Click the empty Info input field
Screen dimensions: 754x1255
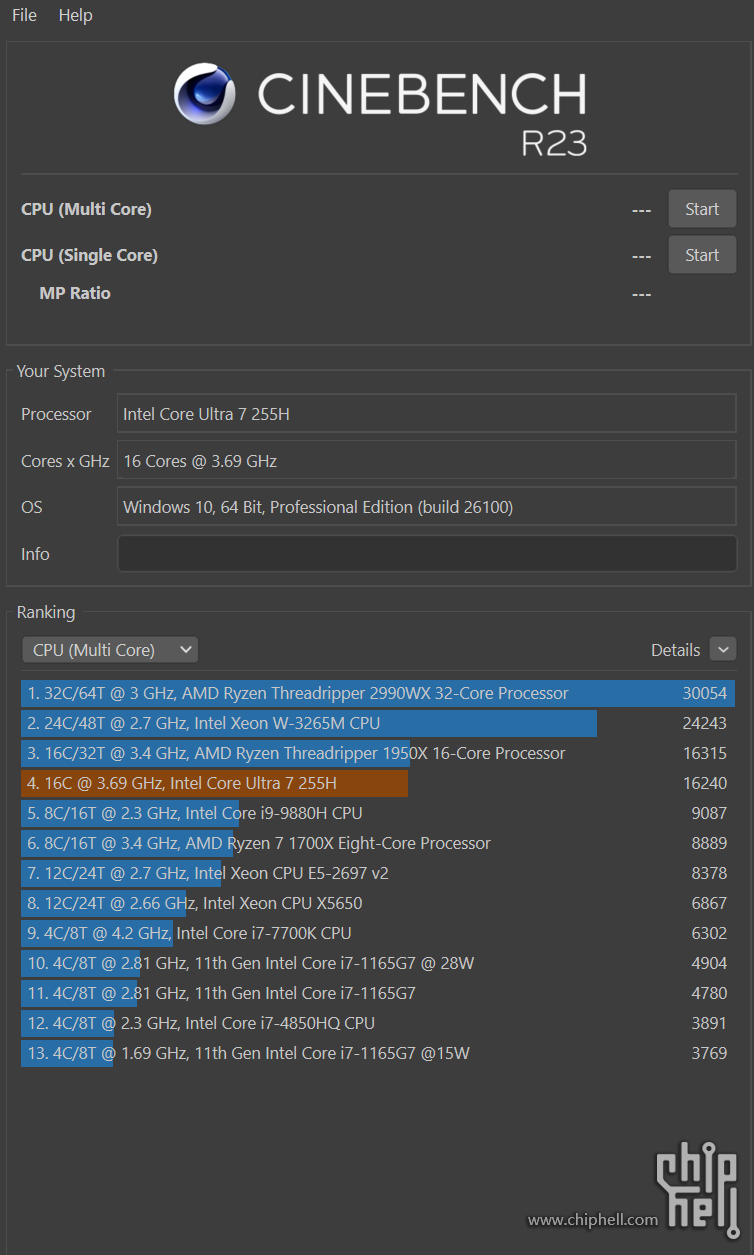[x=427, y=554]
